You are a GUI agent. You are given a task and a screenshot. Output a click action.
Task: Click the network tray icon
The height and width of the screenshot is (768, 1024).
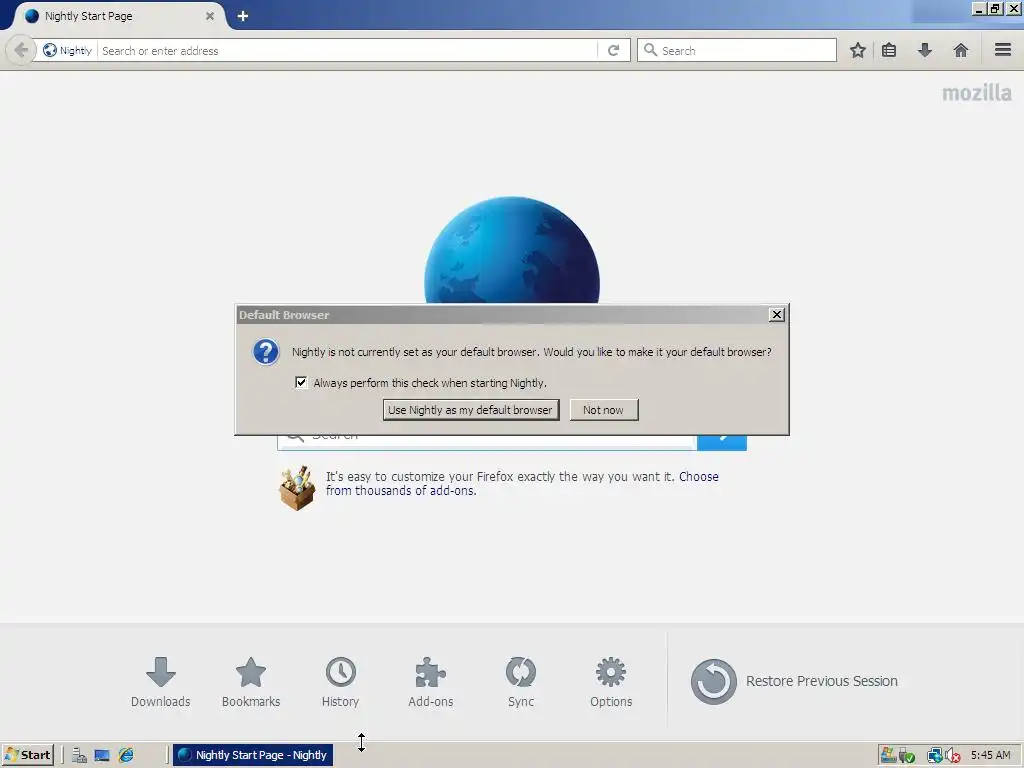pos(934,756)
